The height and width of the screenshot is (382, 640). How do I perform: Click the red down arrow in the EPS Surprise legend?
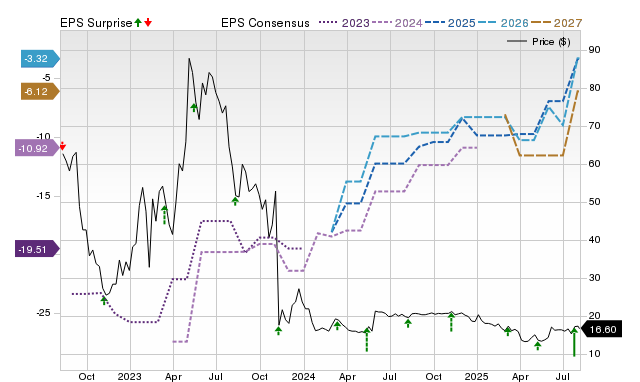click(148, 23)
